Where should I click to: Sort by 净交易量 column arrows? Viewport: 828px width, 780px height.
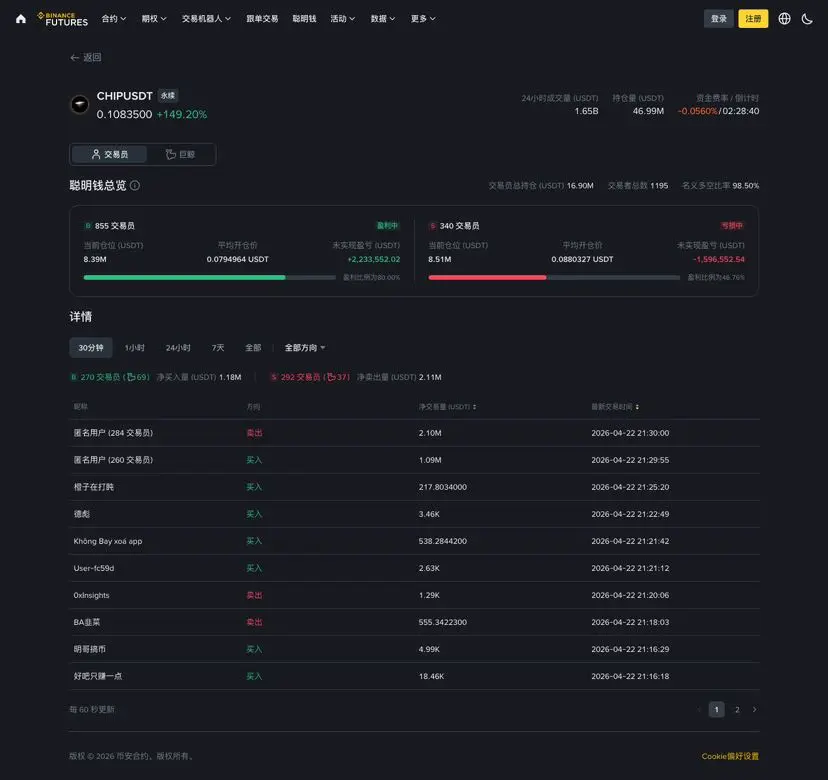point(474,407)
